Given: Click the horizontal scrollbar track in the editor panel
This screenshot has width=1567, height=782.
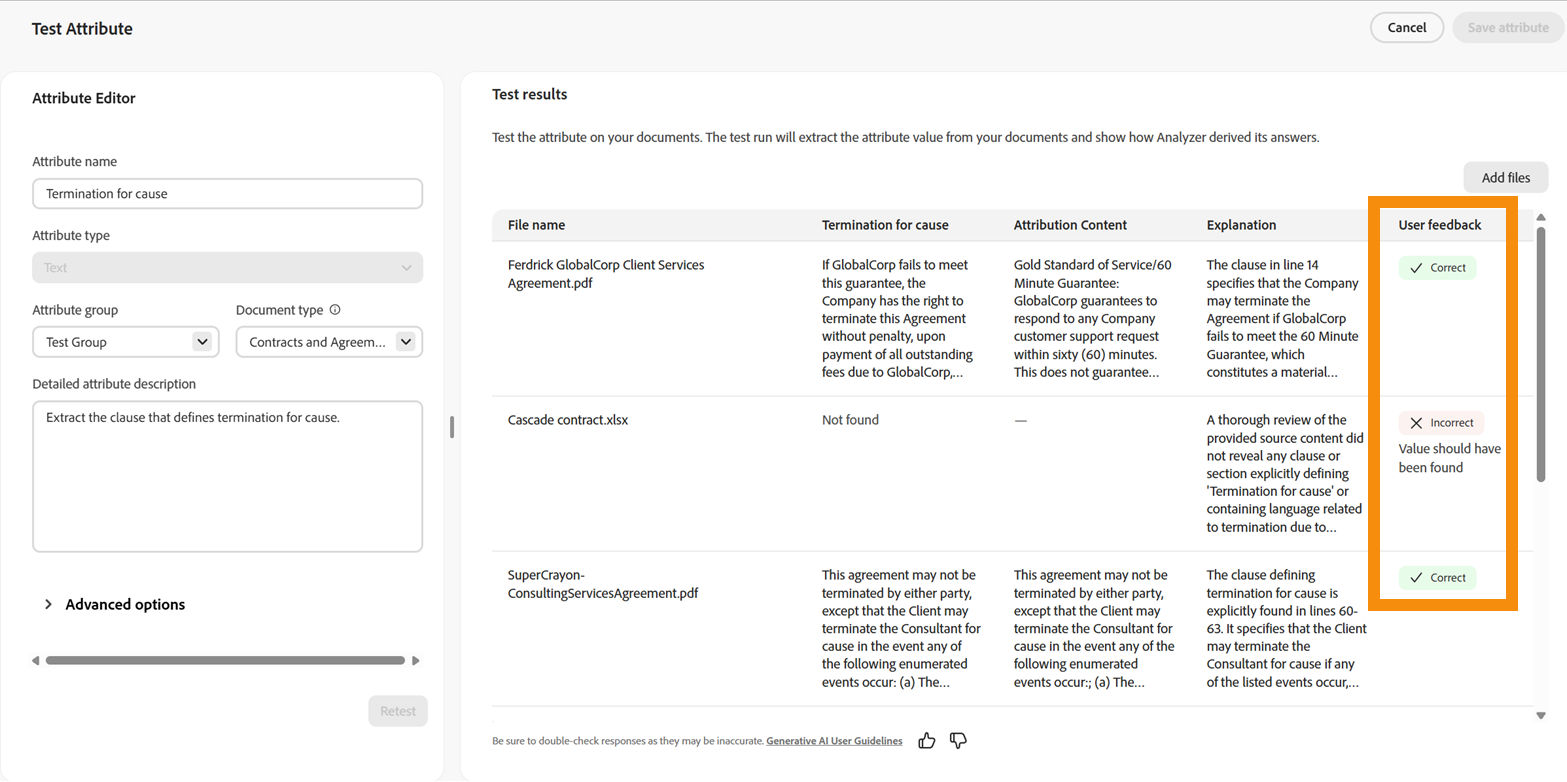Looking at the screenshot, I should pos(225,660).
